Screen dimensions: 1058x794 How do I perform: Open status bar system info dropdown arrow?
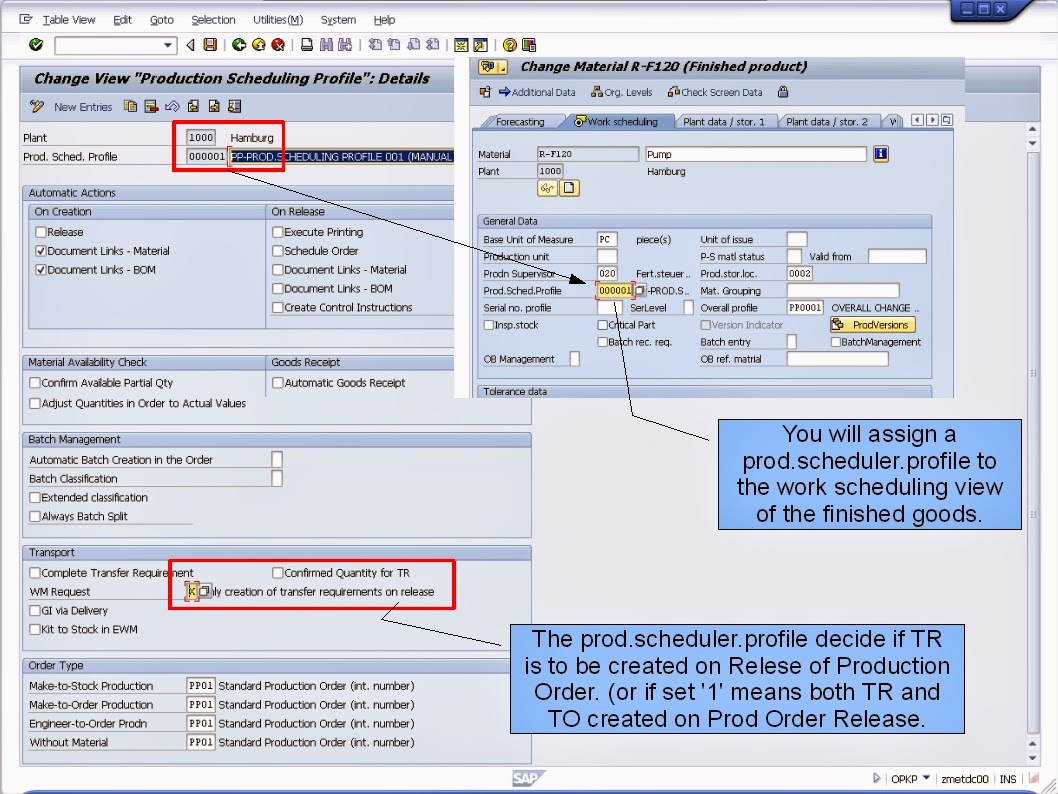tap(926, 778)
